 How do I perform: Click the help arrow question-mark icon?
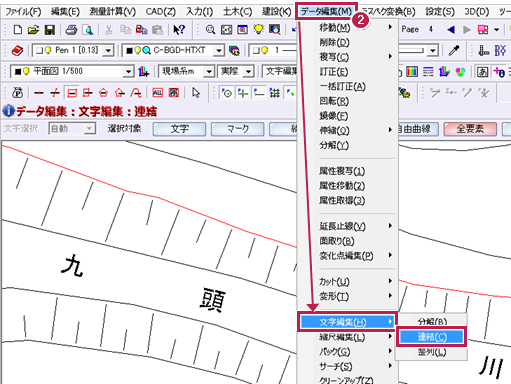click(x=179, y=30)
